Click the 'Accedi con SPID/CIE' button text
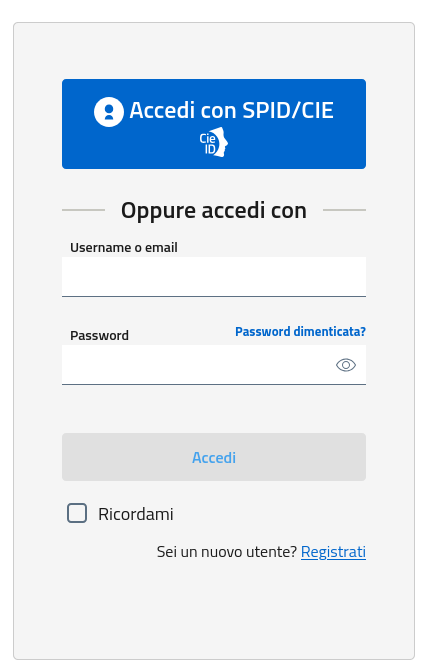The height and width of the screenshot is (666, 422). point(231,110)
